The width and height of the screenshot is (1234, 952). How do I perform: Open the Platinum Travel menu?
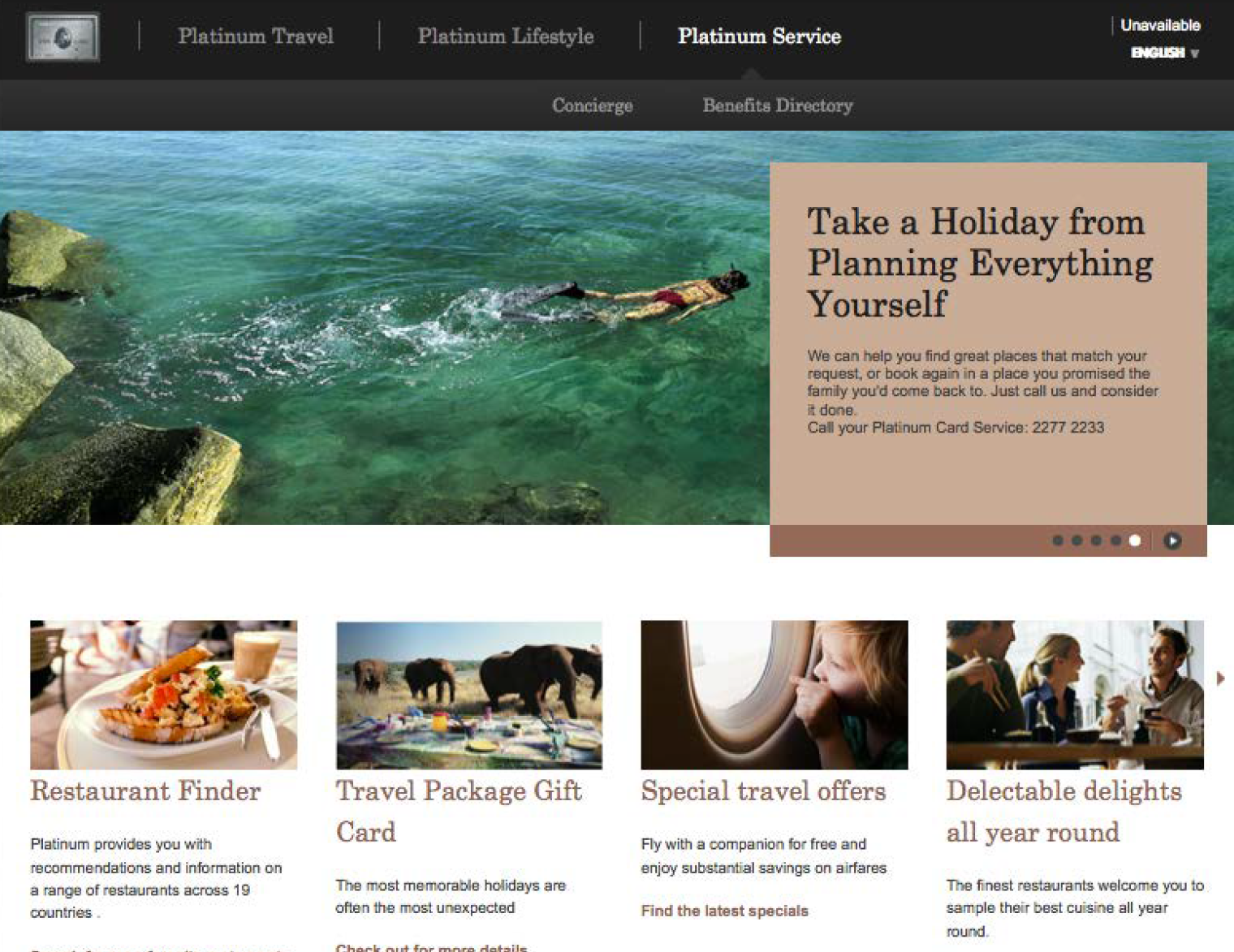(x=256, y=36)
